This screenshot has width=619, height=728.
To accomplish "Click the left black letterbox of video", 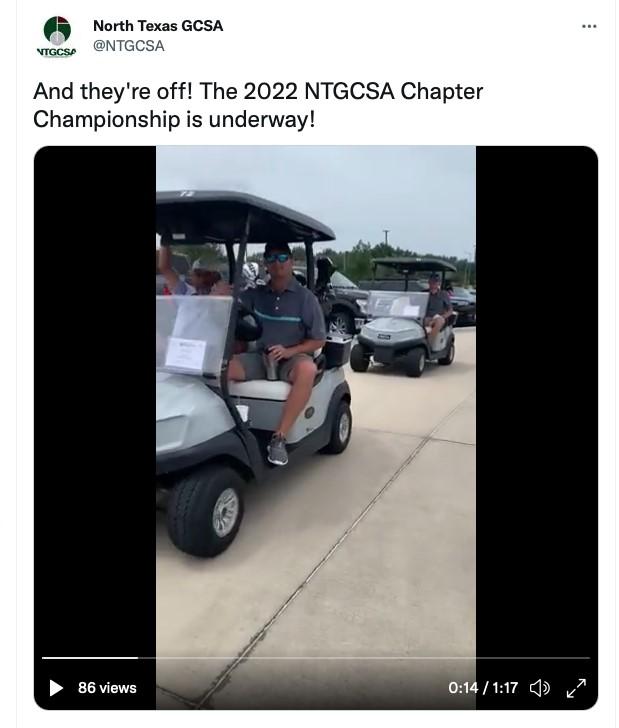I will (95, 399).
